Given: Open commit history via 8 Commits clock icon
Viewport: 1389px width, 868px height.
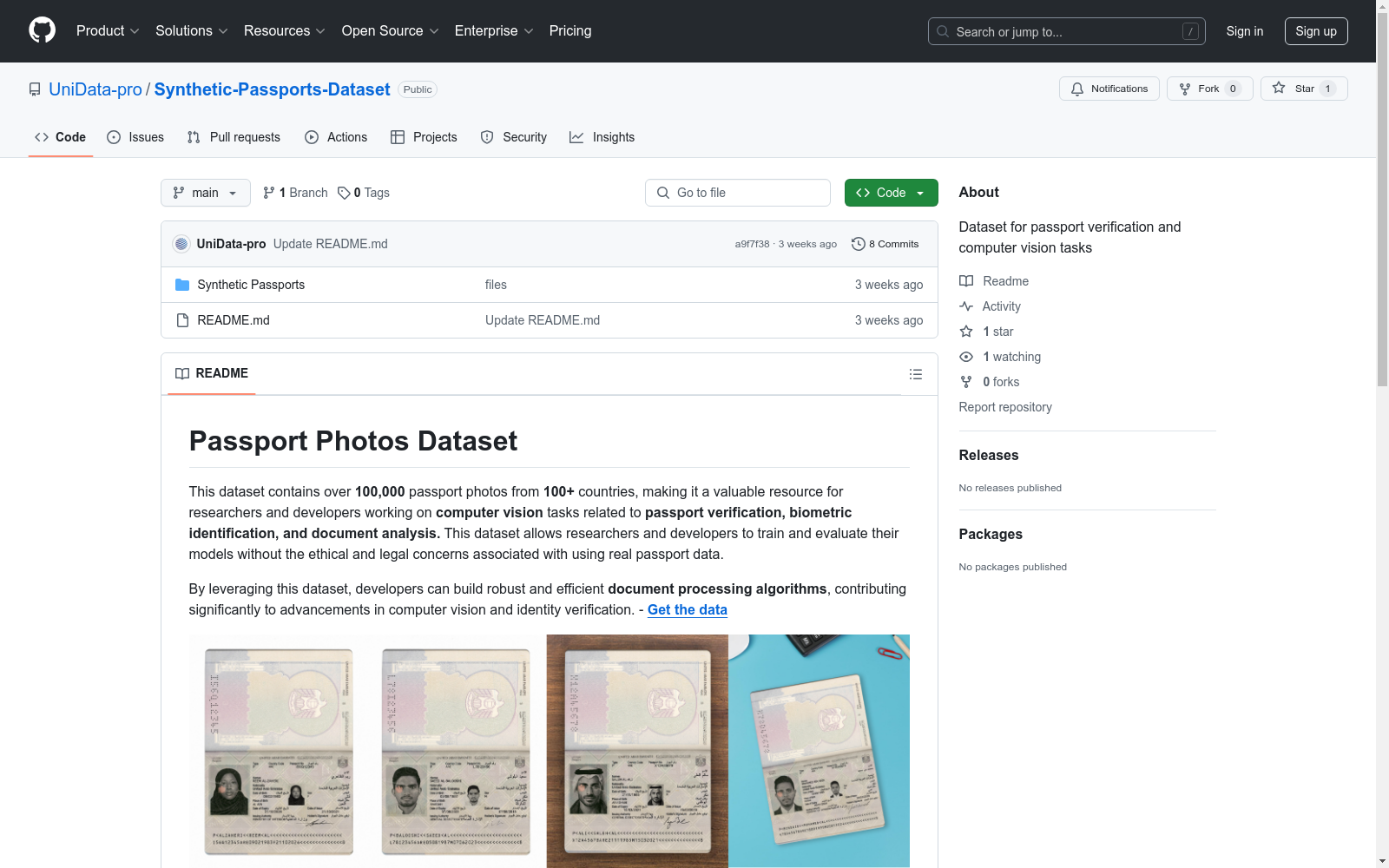Looking at the screenshot, I should click(859, 244).
